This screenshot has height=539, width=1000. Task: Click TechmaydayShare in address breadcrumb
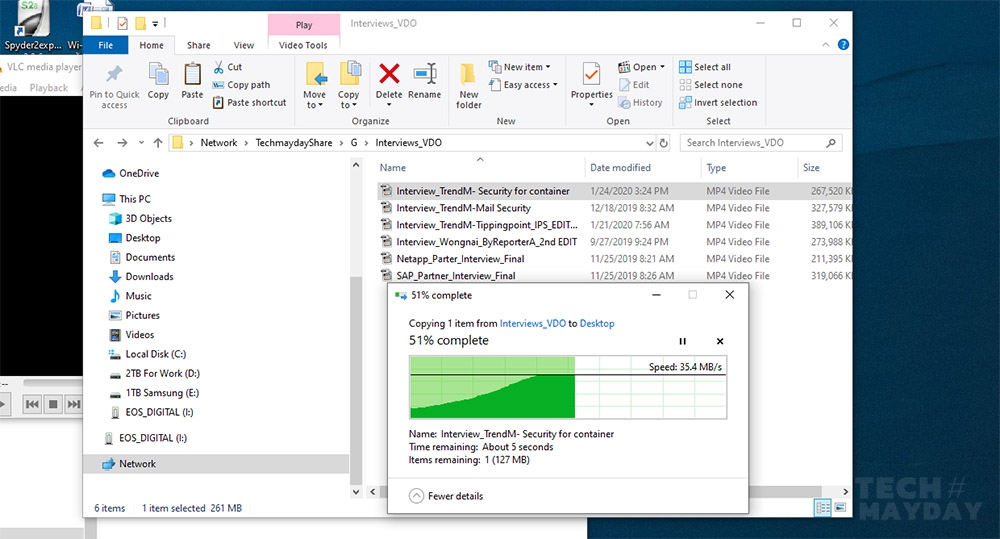[x=294, y=143]
